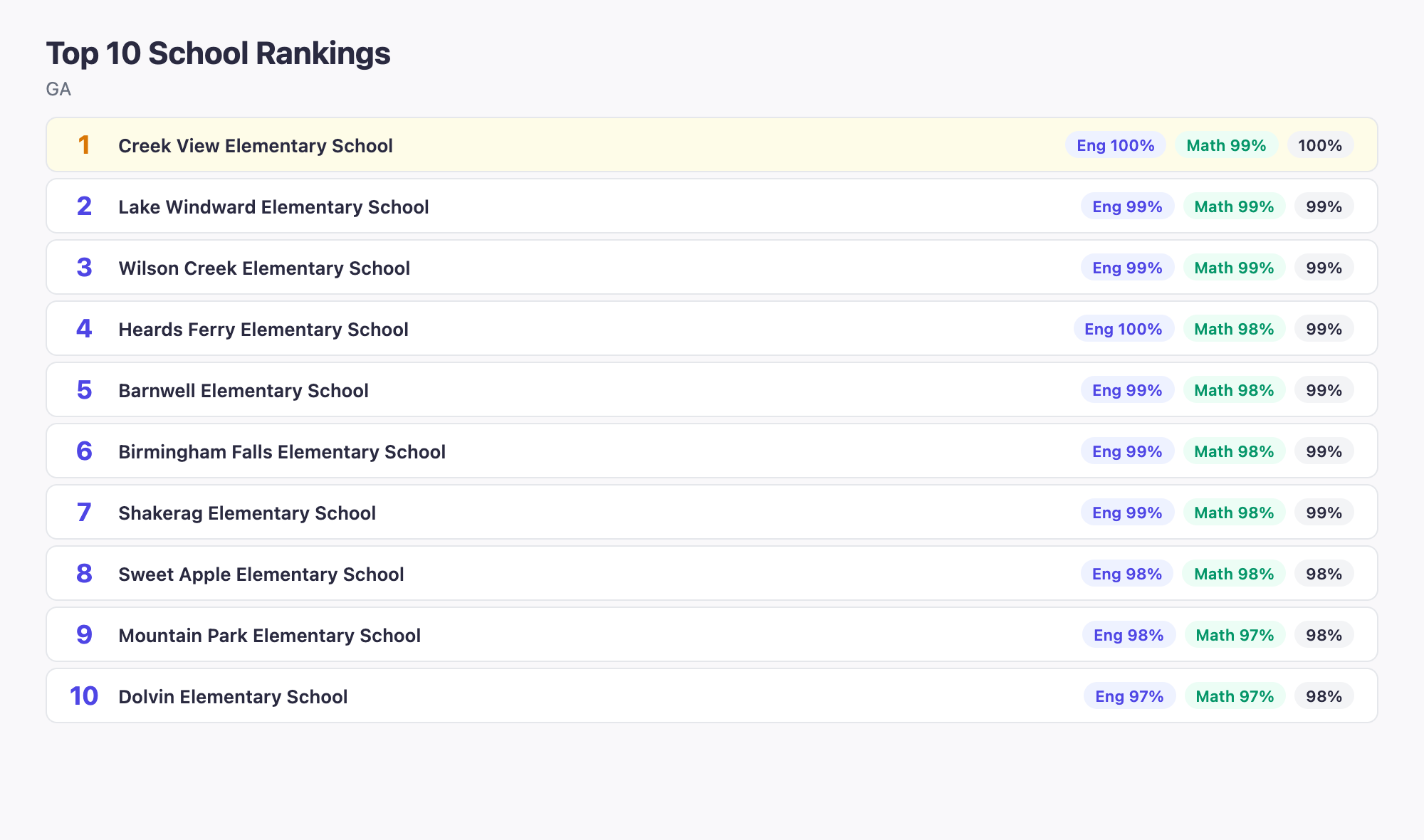Click 99% overall score for Wilson Creek
This screenshot has height=840, width=1424.
[1324, 268]
